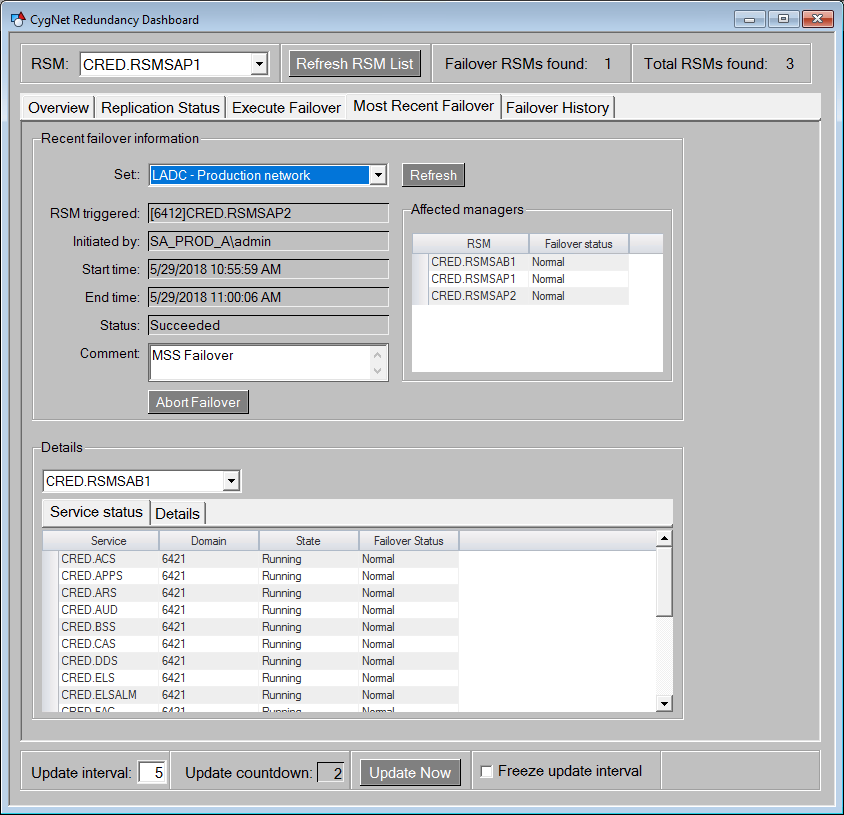Click the CygNet app icon in title bar
Viewport: 844px width, 815px height.
click(18, 19)
